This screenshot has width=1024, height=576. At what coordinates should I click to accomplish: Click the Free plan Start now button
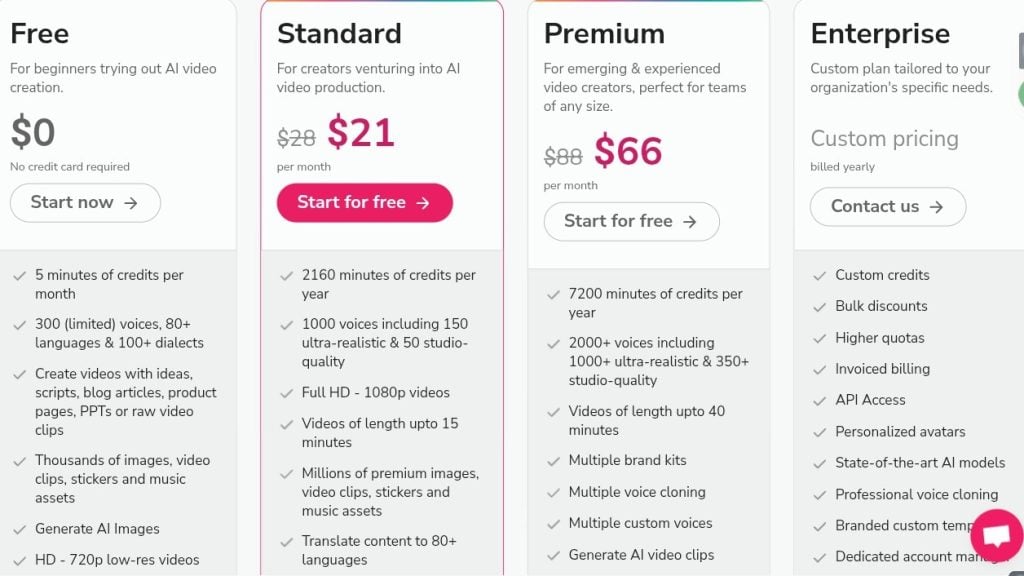(x=85, y=203)
